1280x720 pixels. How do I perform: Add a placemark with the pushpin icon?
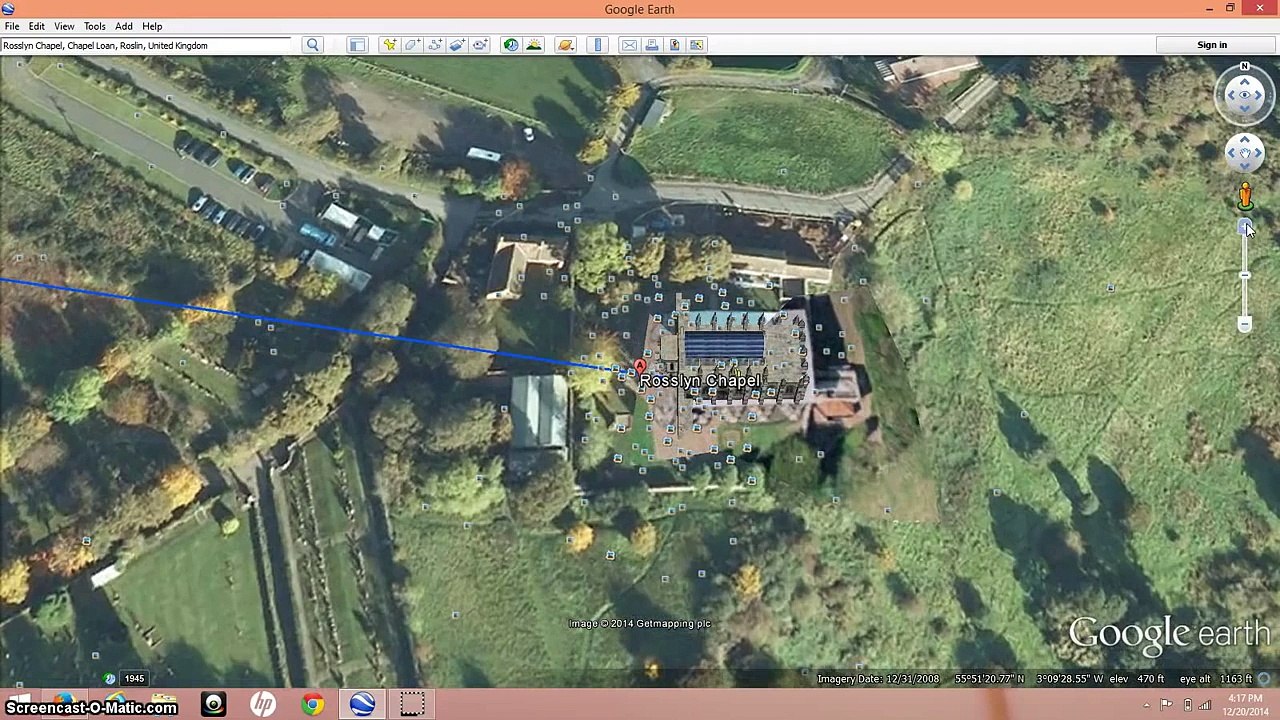389,45
